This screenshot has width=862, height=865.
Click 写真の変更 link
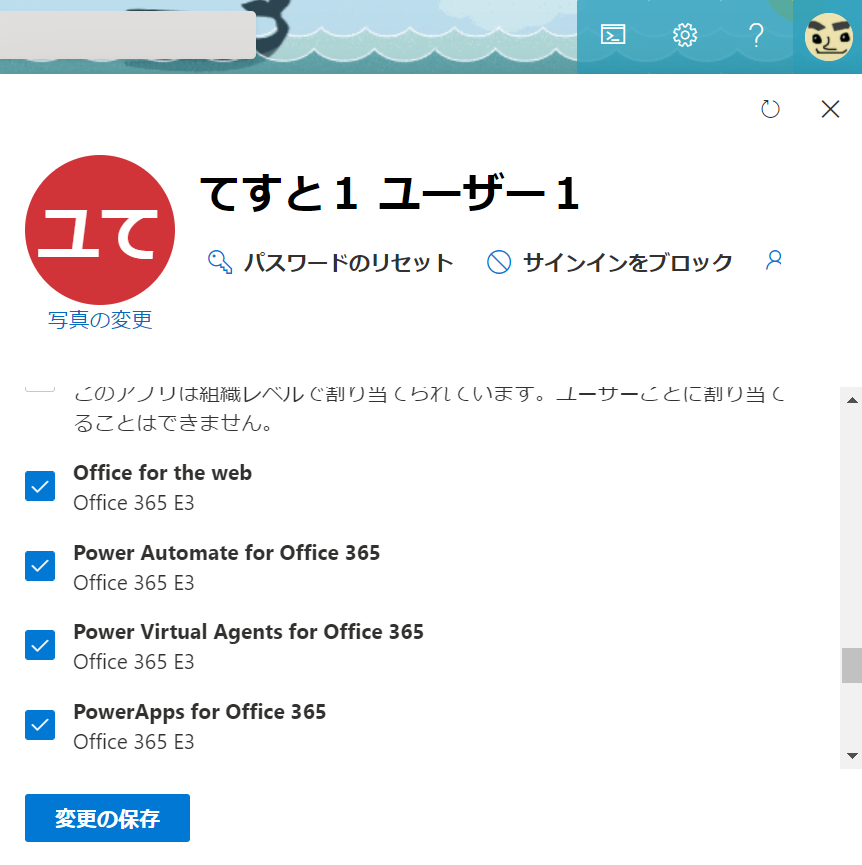[x=100, y=320]
